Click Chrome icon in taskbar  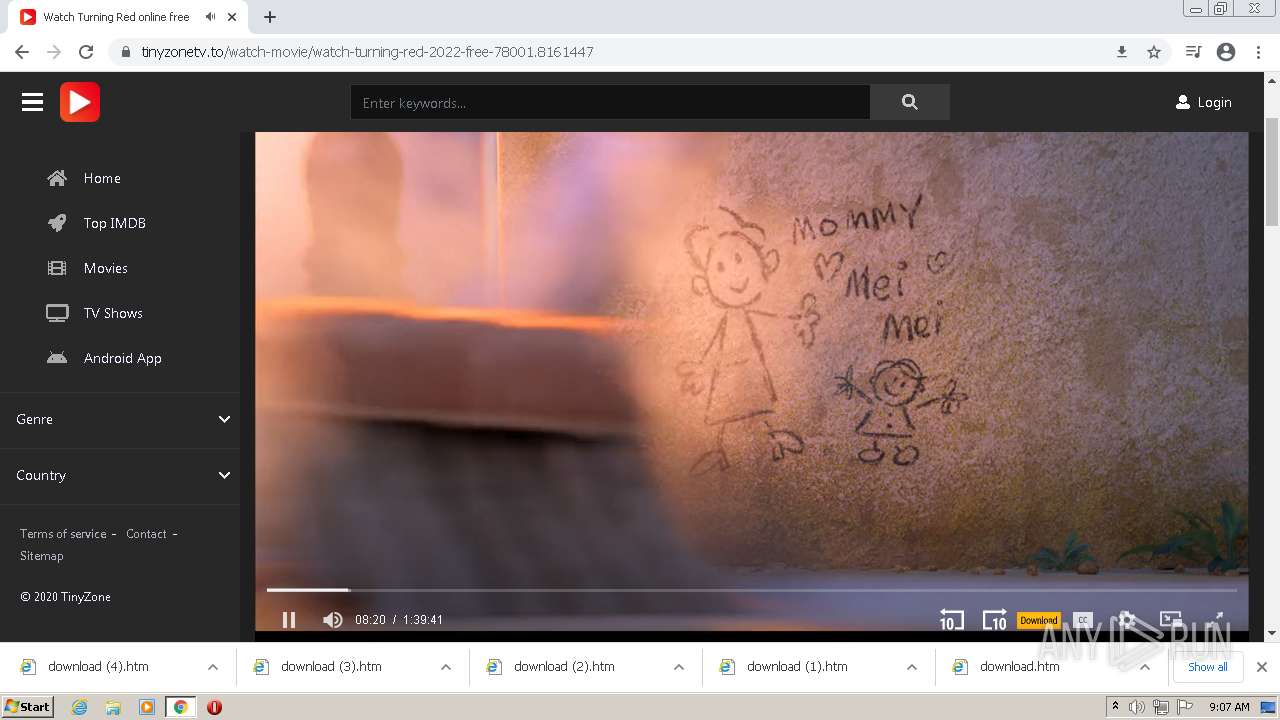click(x=180, y=707)
